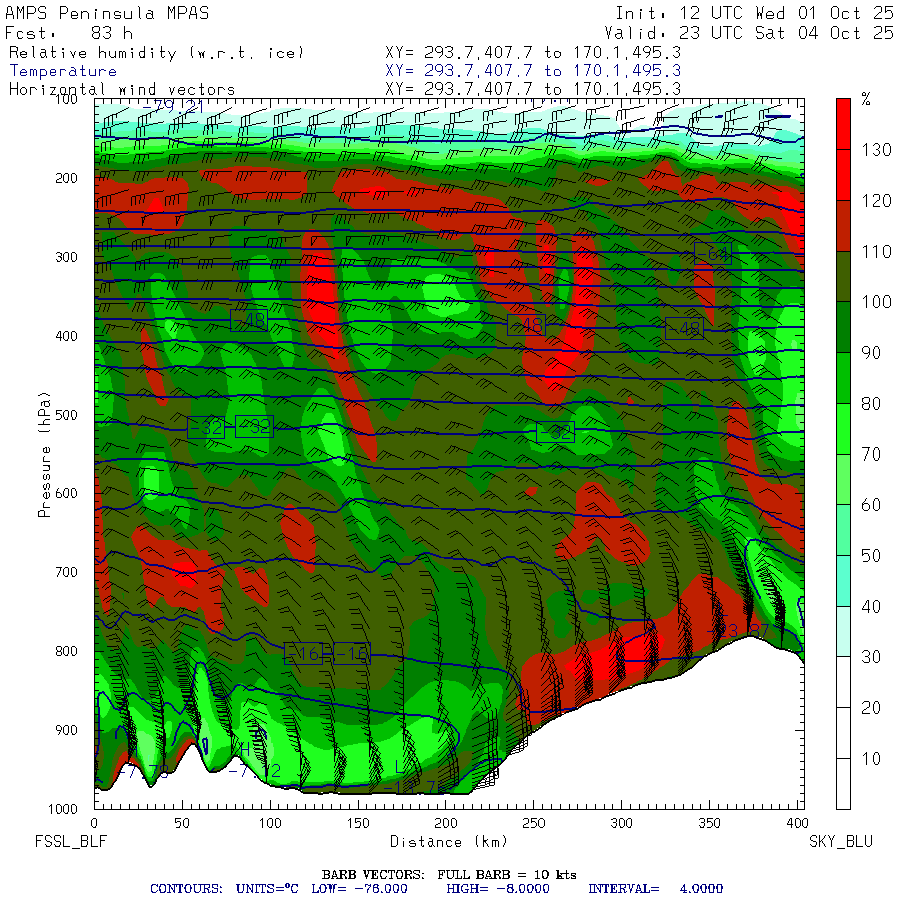
Task: Click the "400" distance axis tick label
Action: pos(797,823)
